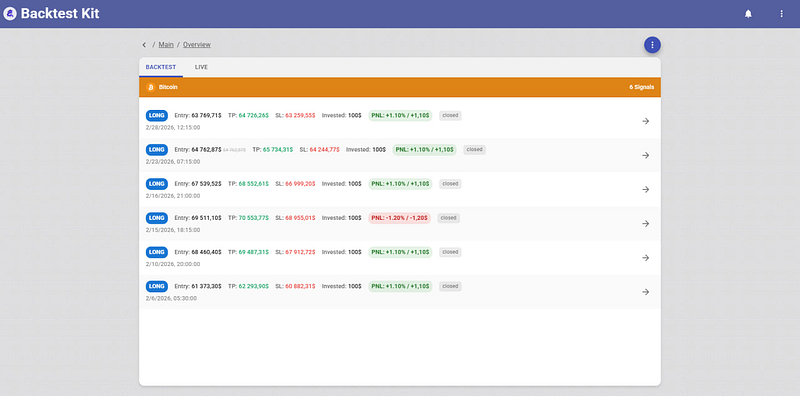Click the date 2/28/2026, 12:15:00
This screenshot has width=800, height=396.
click(173, 128)
